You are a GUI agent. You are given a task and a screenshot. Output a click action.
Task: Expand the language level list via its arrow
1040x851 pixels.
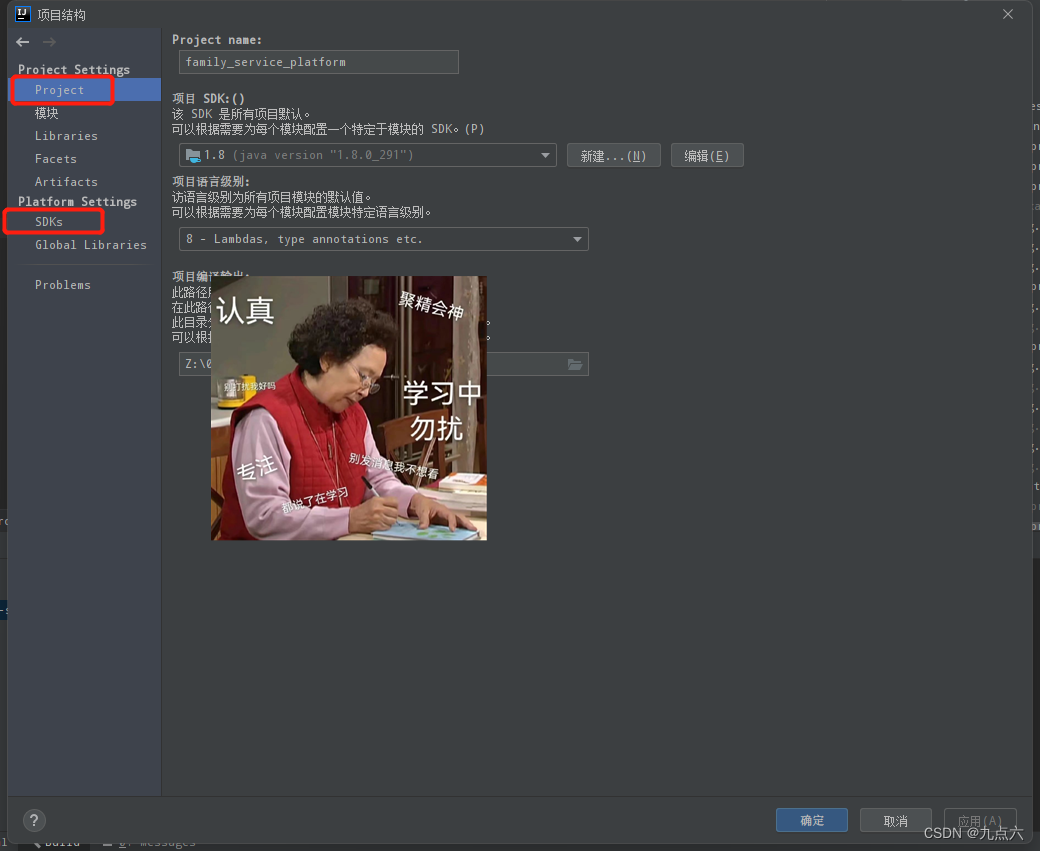coord(577,239)
